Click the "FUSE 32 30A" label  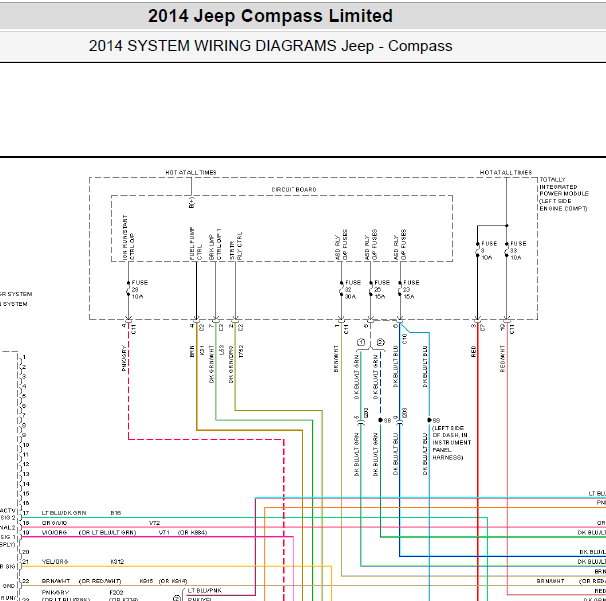click(352, 289)
